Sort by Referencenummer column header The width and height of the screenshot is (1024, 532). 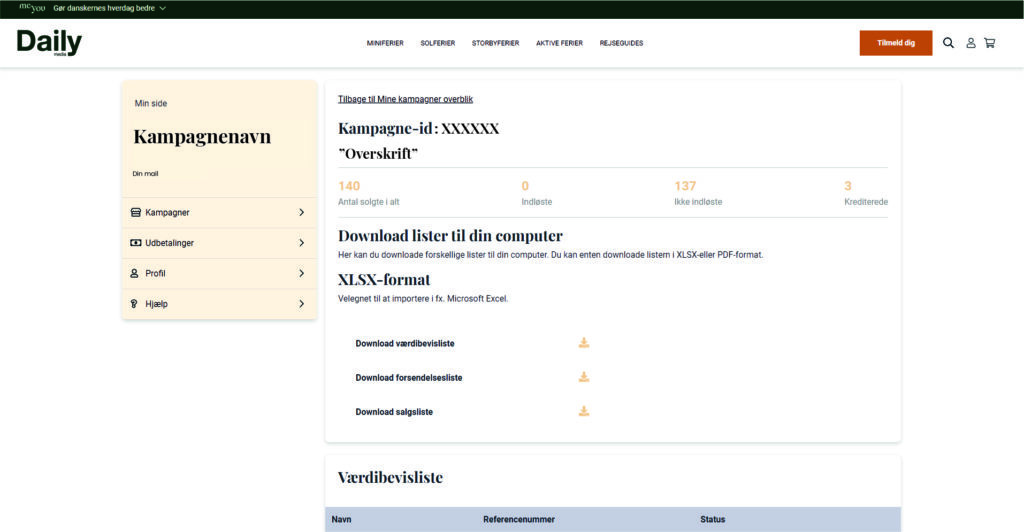pos(518,519)
